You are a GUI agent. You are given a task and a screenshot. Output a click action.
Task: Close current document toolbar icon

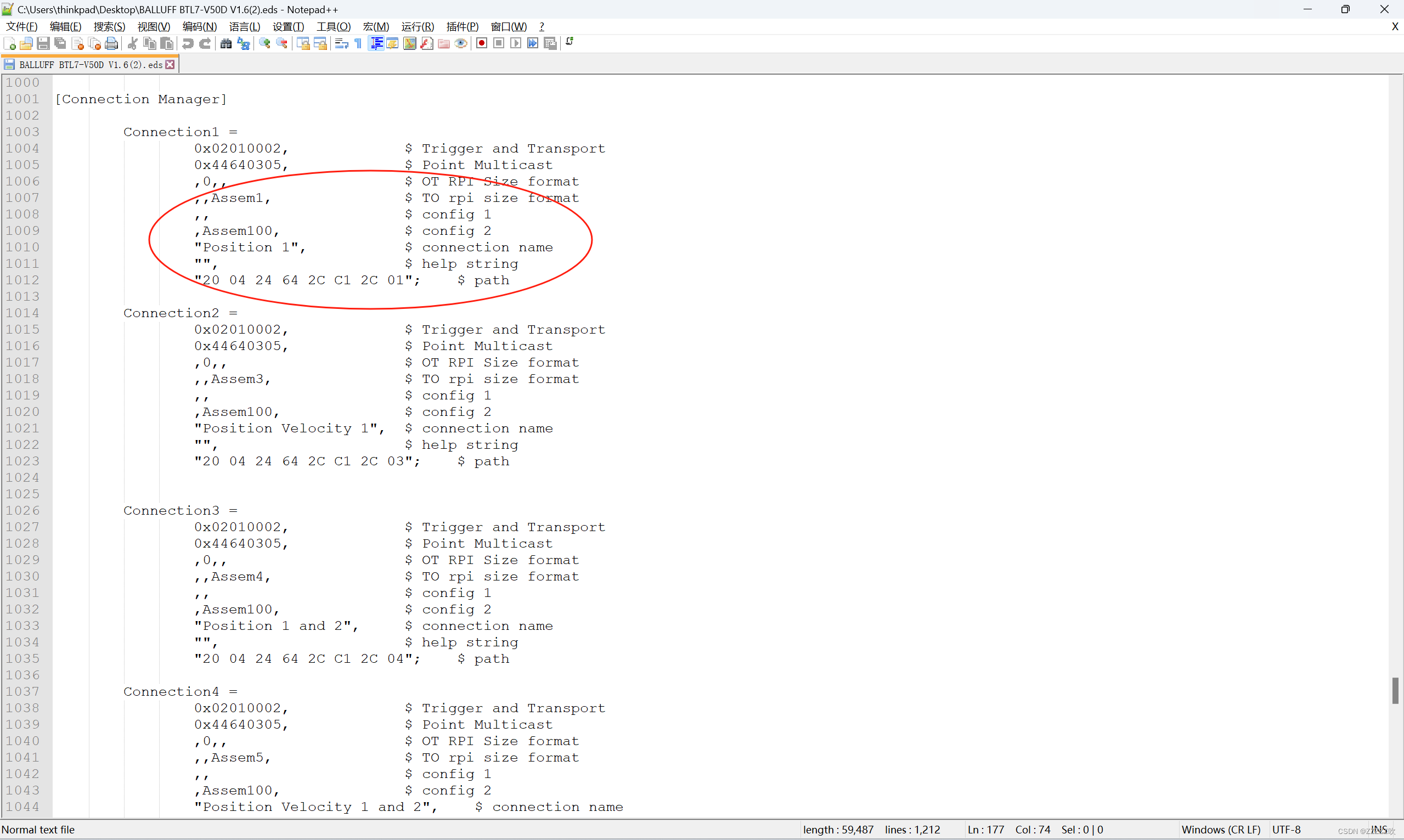tap(77, 43)
